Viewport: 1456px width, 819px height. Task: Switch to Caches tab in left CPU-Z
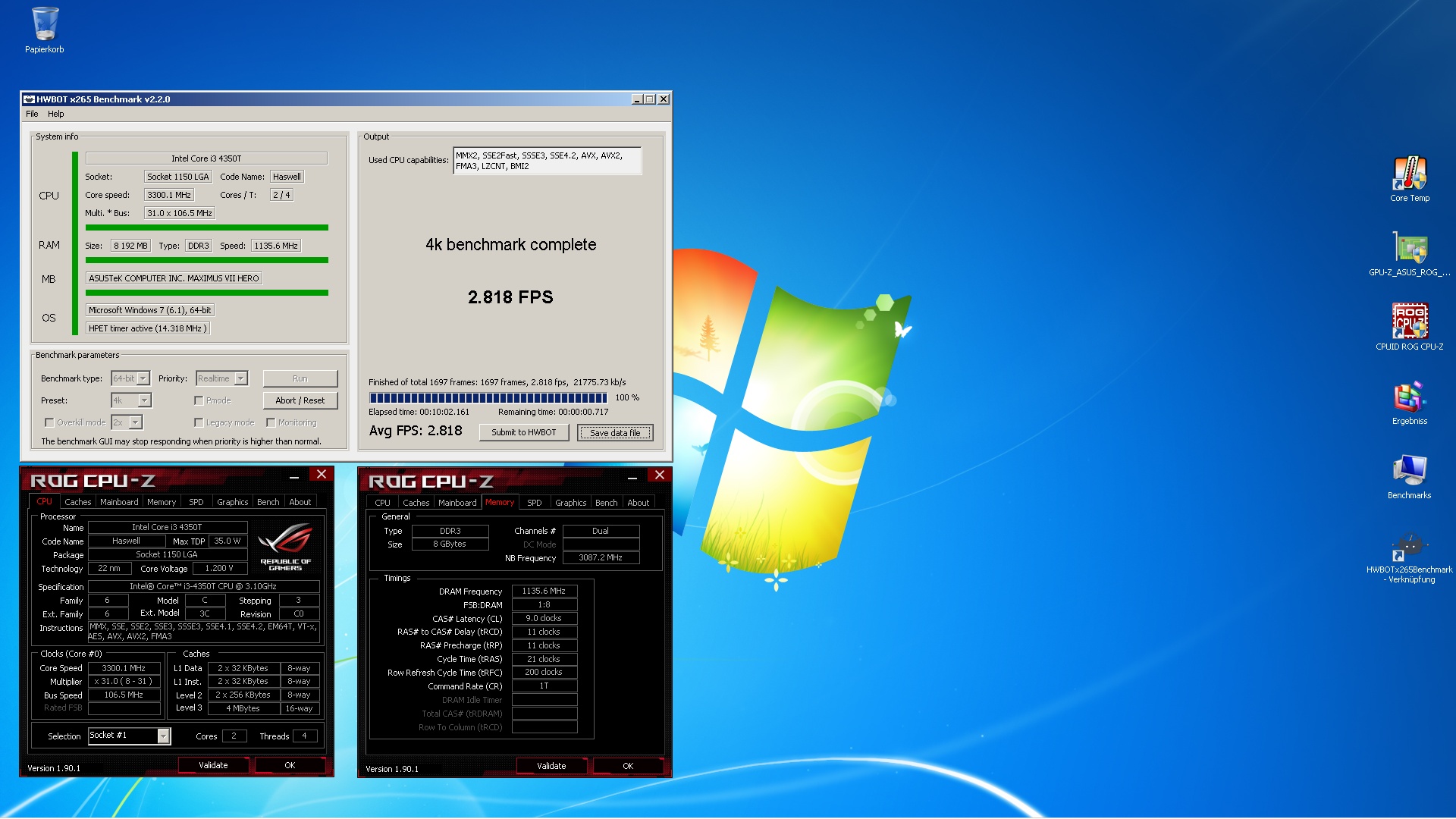[77, 502]
